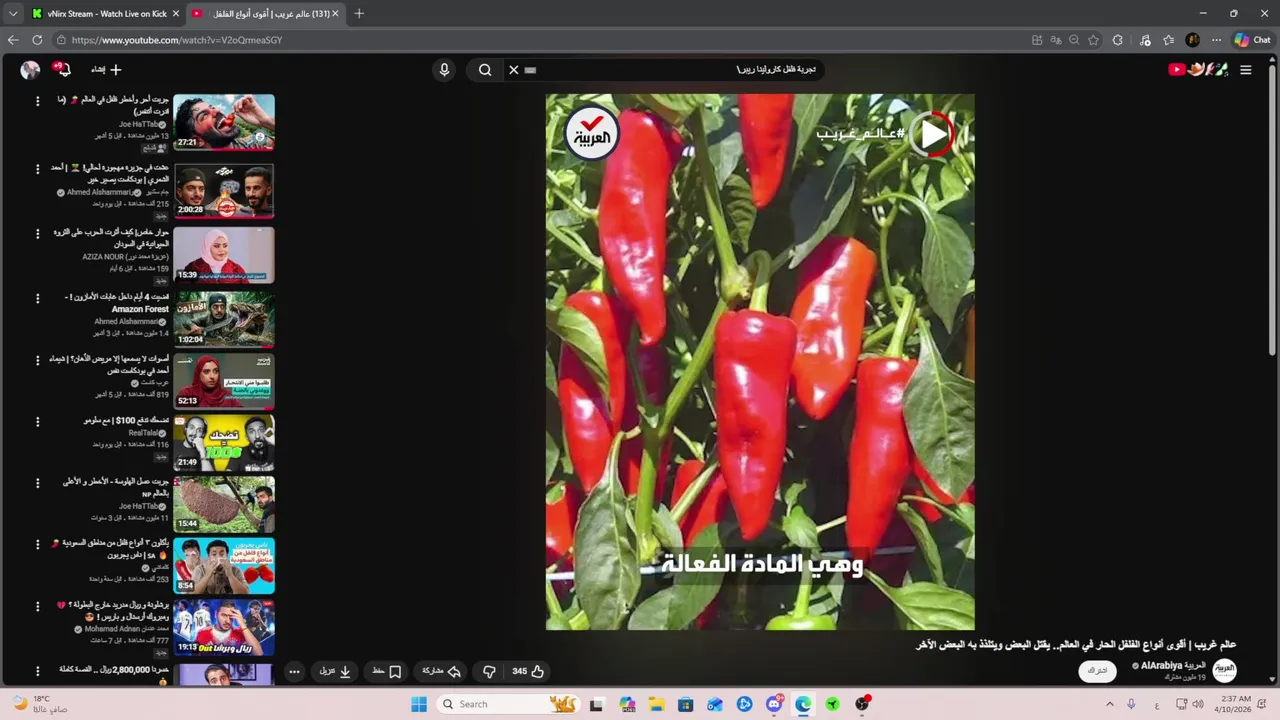Select the active YouTube browser tab
The height and width of the screenshot is (720, 1280).
(264, 14)
